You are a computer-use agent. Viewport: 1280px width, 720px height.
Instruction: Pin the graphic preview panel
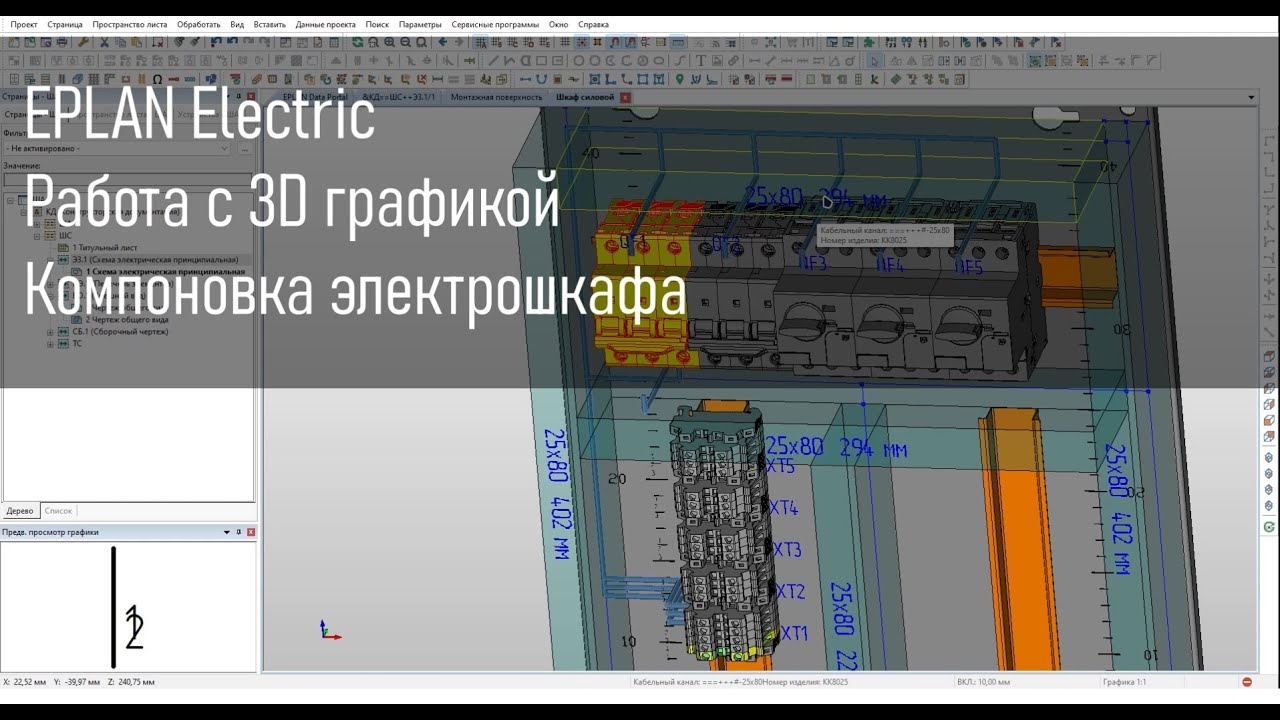point(239,532)
